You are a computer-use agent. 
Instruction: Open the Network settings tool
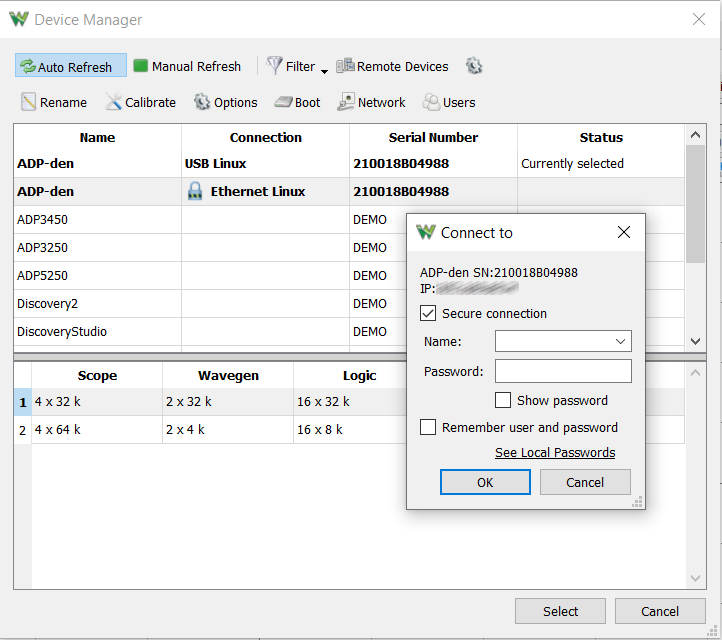tap(371, 102)
